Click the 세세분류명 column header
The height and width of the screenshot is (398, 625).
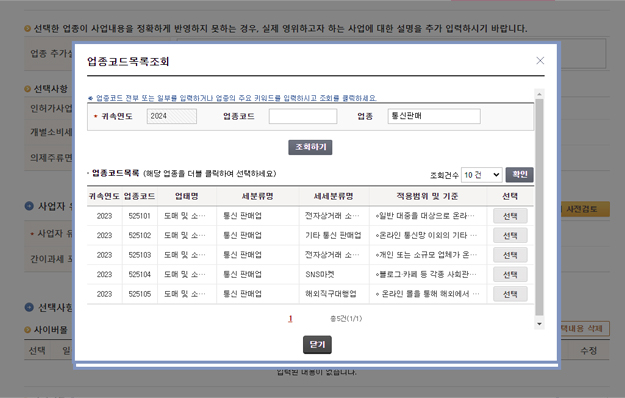333,196
